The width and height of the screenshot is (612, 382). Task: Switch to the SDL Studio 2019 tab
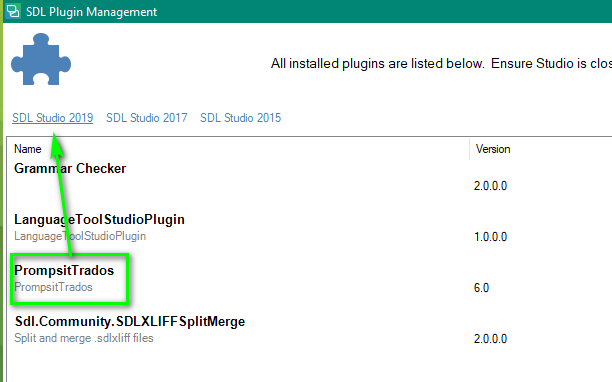pyautogui.click(x=52, y=118)
